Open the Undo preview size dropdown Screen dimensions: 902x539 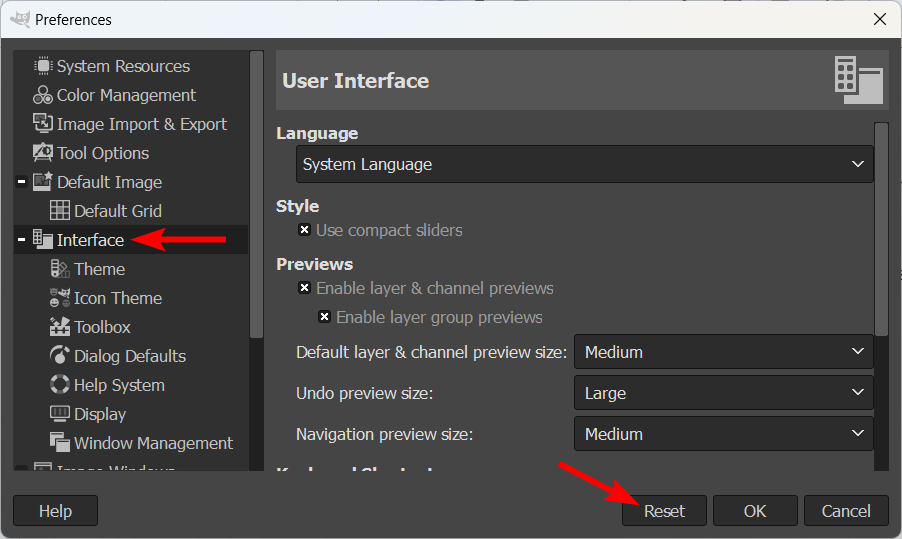pyautogui.click(x=723, y=393)
